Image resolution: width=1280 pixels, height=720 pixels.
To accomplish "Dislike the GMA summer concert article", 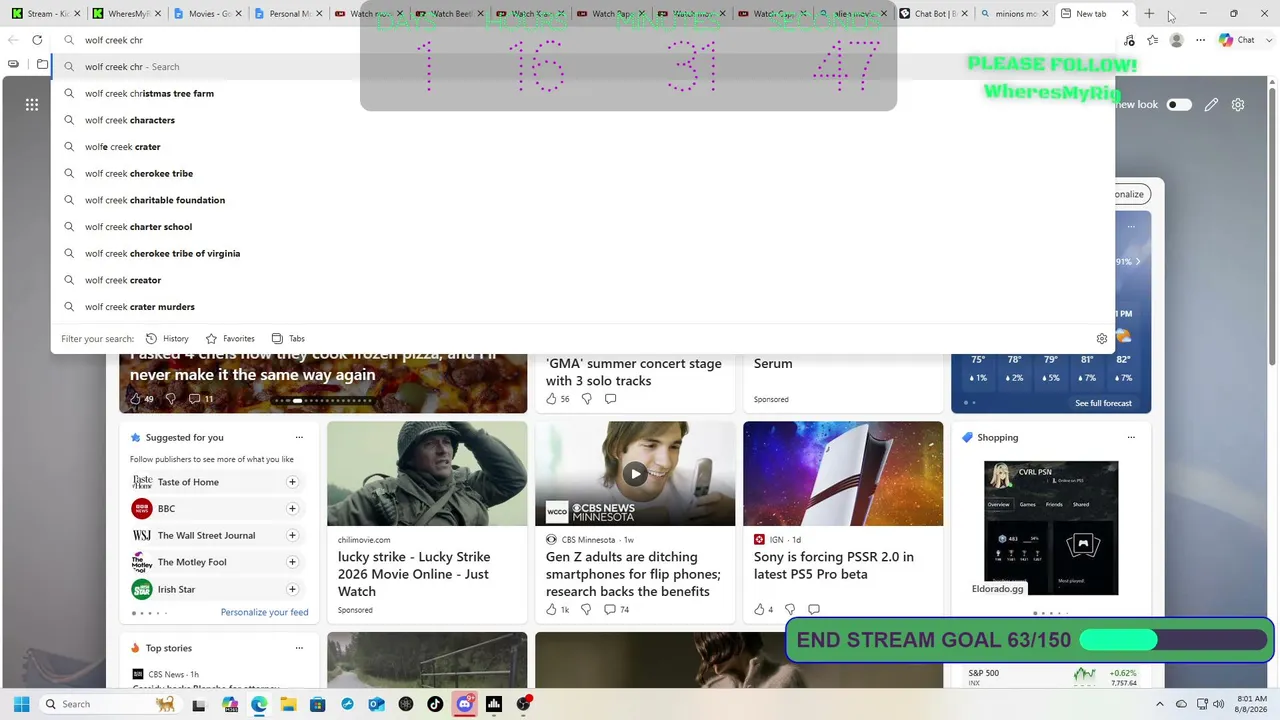I will [x=587, y=399].
